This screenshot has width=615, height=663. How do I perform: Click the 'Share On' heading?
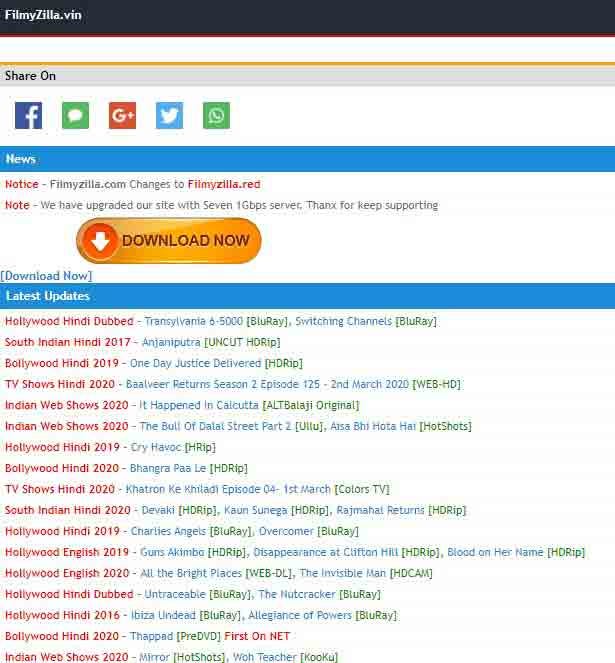(30, 76)
